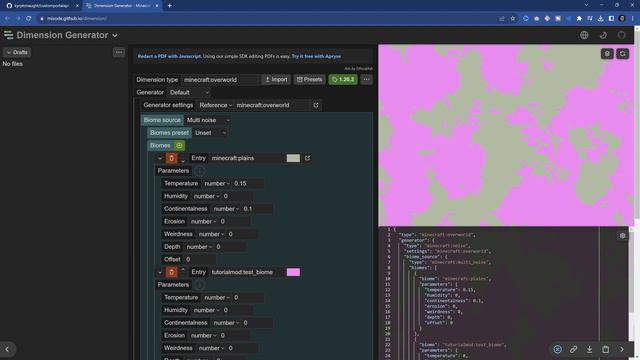Open the Generator Default dropdown
Screen dimensions: 640x360
point(189,93)
